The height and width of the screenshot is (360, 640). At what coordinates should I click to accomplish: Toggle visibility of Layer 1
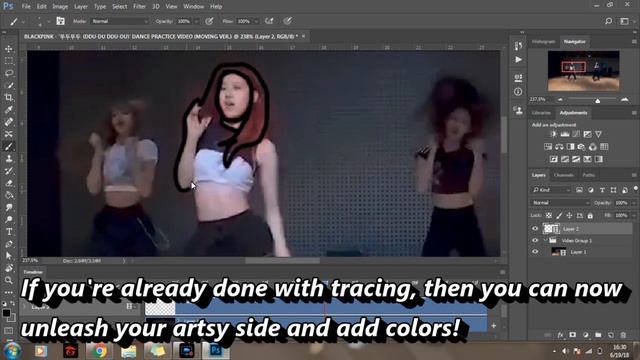coord(535,252)
